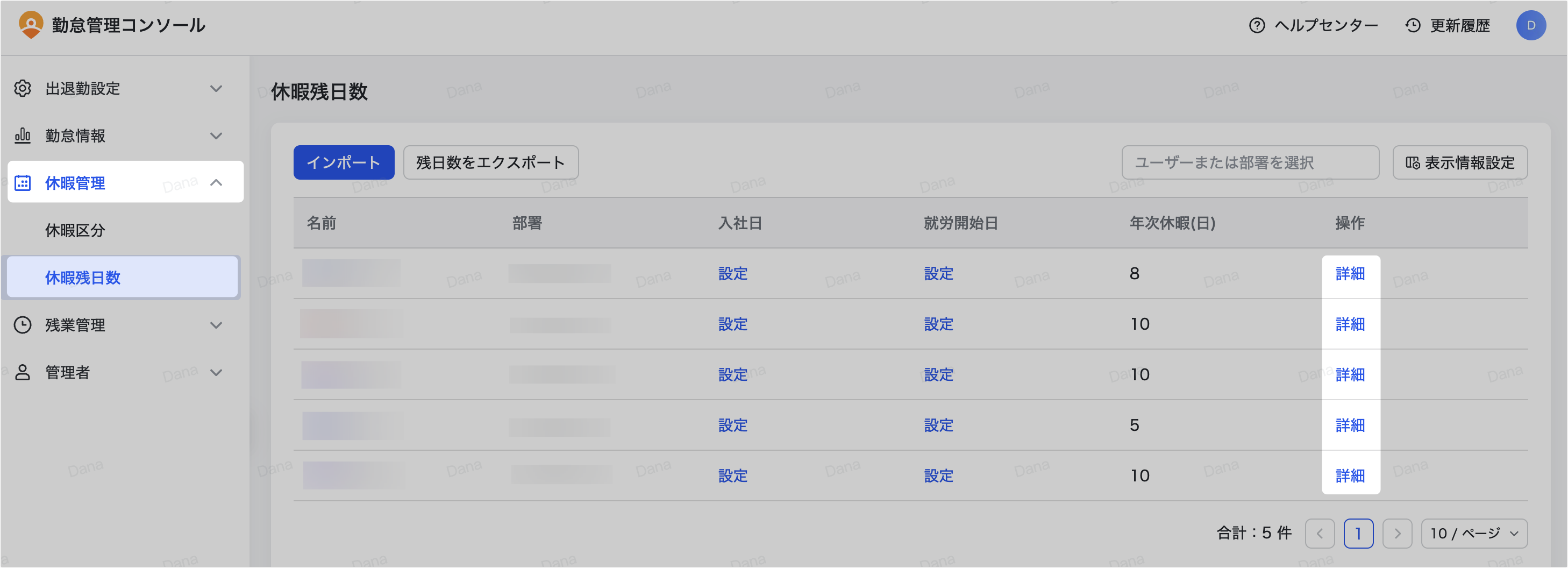Open 表示情報設定 display settings

[1460, 162]
